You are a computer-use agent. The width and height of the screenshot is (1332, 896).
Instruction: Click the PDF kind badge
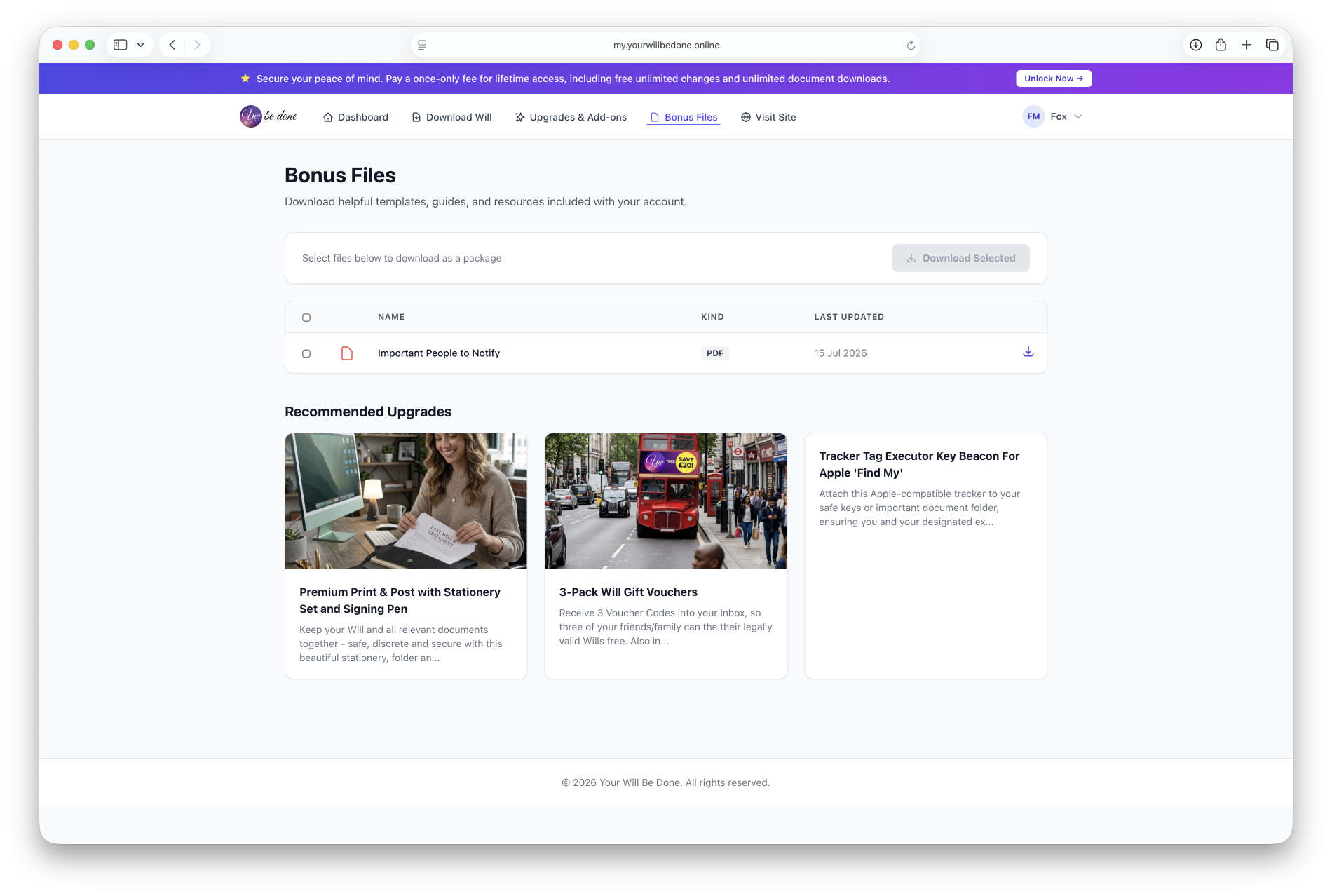[x=715, y=353]
